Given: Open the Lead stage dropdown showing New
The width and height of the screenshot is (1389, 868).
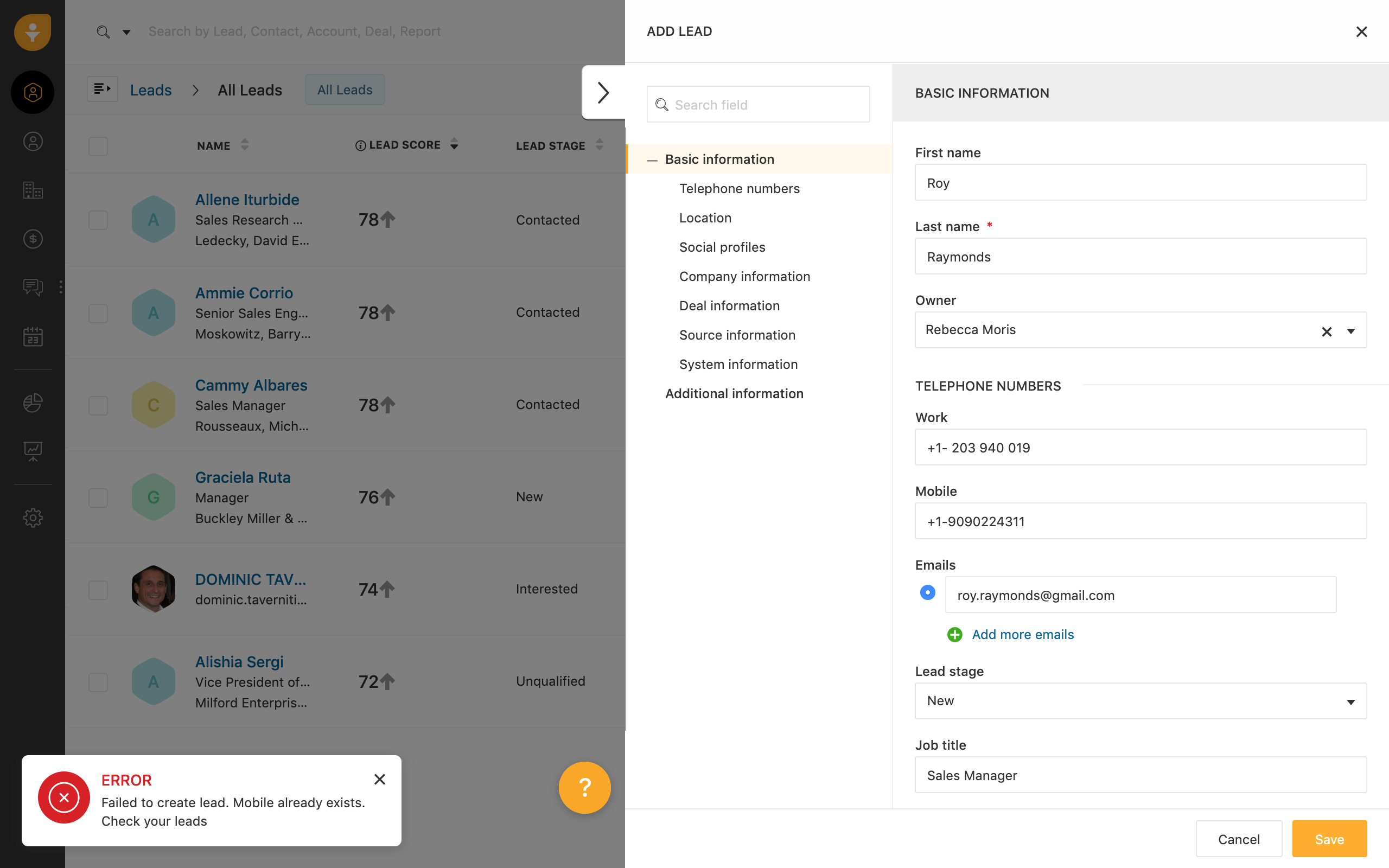Looking at the screenshot, I should click(1350, 701).
